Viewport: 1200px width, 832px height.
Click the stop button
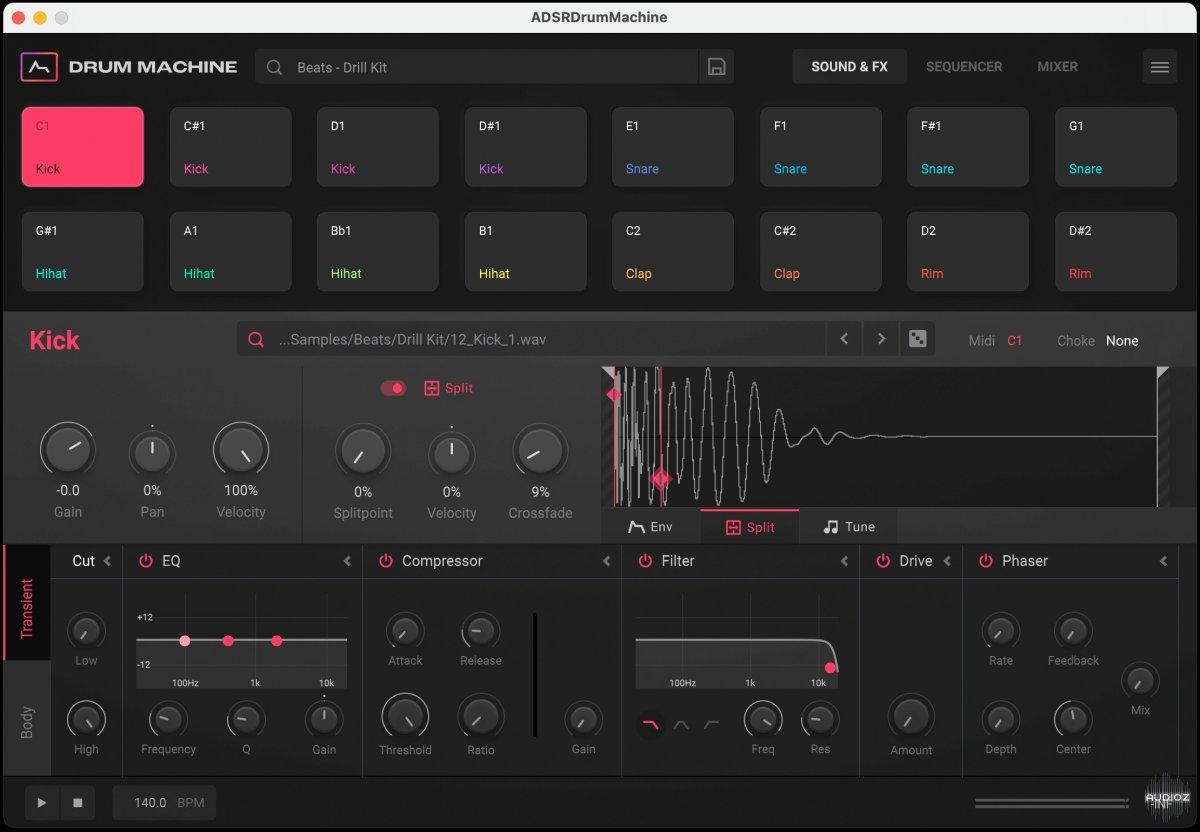pos(77,803)
